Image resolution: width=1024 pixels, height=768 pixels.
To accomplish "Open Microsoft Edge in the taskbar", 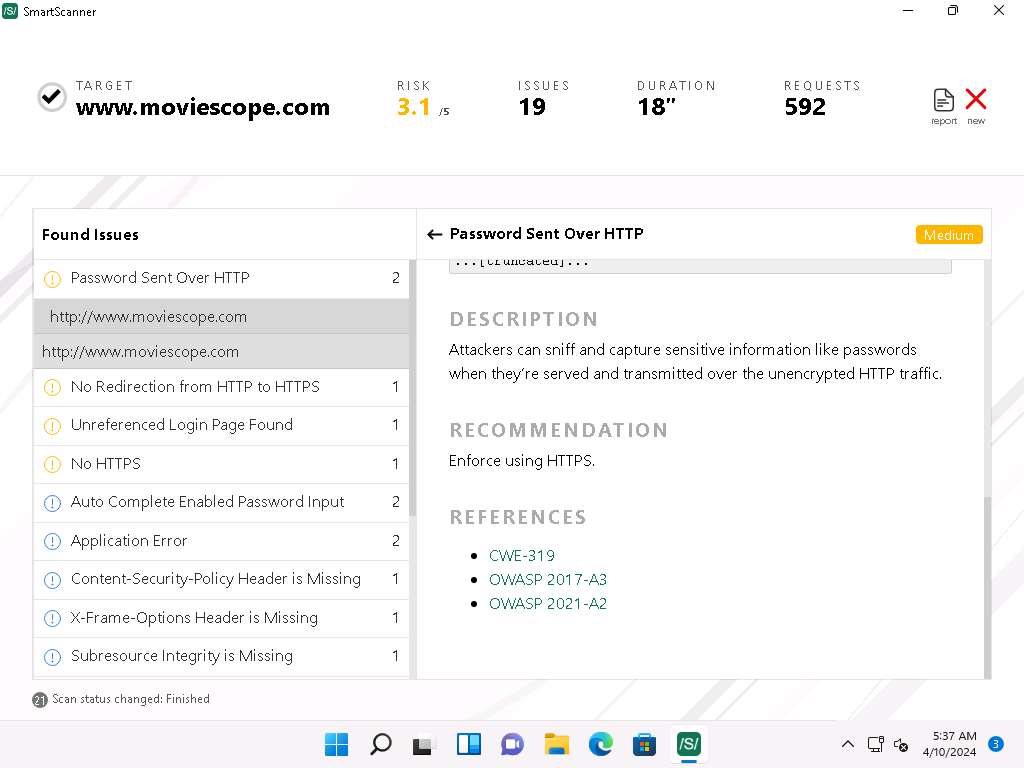I will pos(600,744).
